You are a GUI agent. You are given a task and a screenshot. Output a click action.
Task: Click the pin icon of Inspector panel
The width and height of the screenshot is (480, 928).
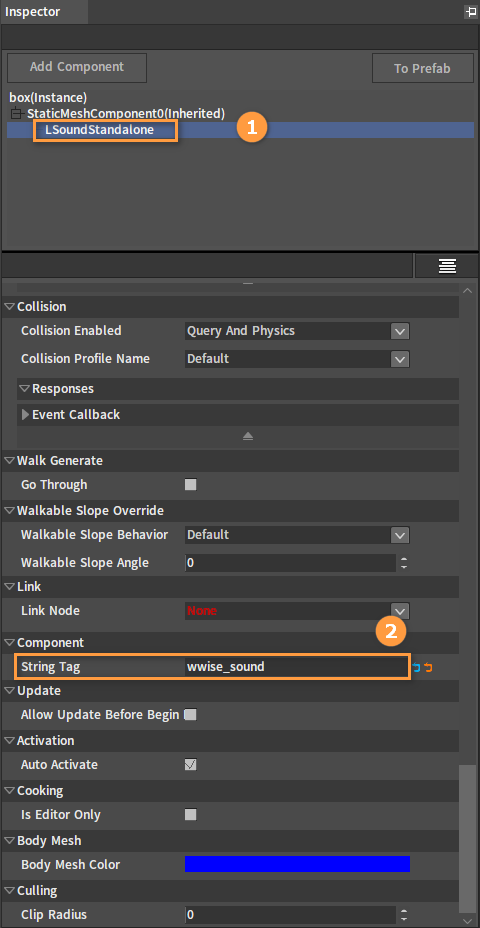pyautogui.click(x=471, y=11)
